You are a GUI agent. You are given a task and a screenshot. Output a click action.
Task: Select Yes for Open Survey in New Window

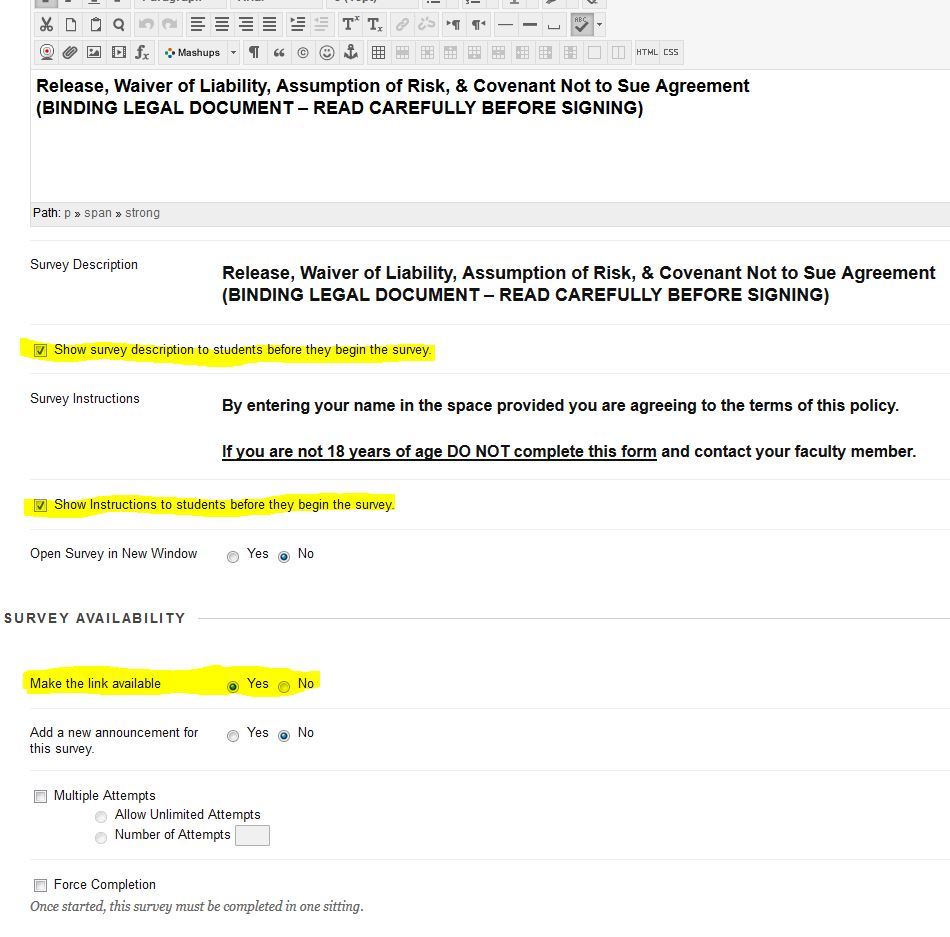click(233, 556)
